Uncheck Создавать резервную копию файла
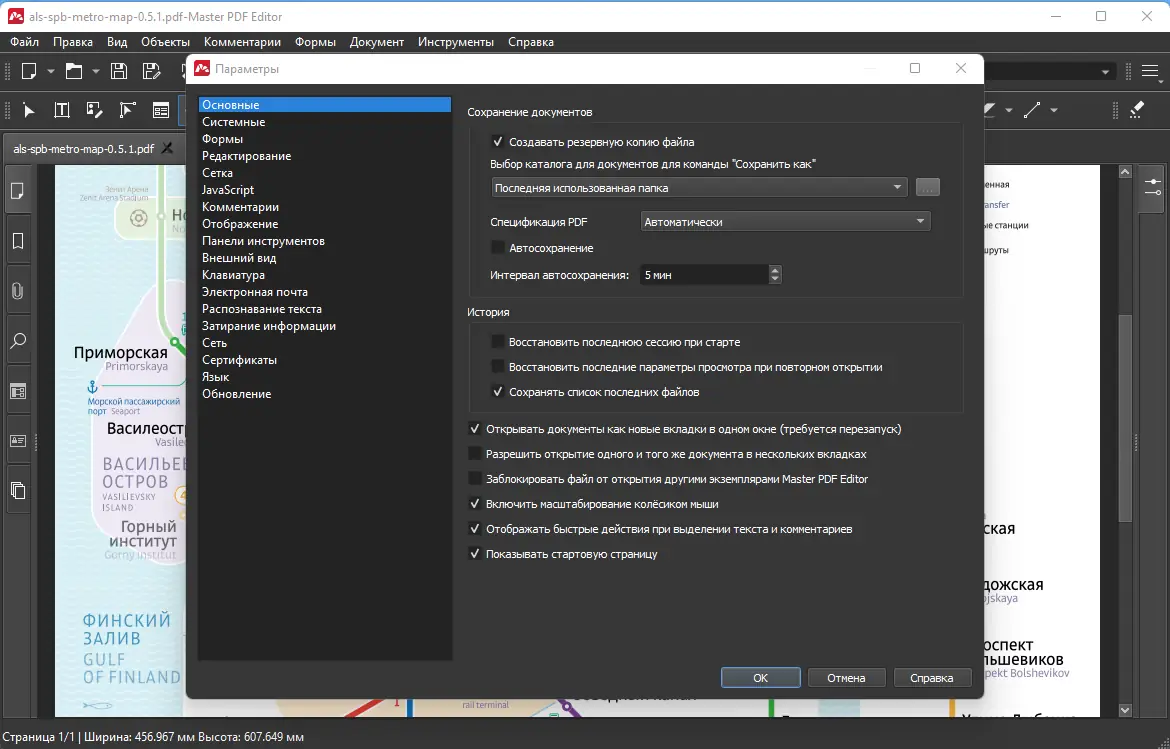1170x749 pixels. coord(498,142)
